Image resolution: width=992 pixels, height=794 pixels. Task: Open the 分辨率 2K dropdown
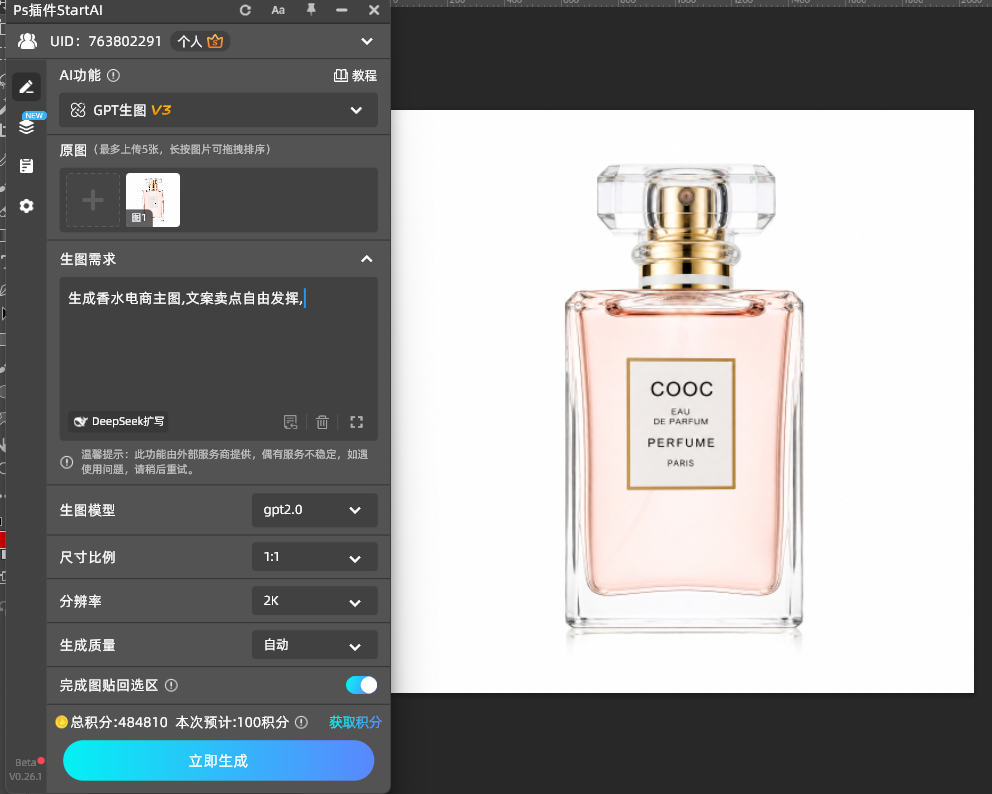pyautogui.click(x=314, y=601)
